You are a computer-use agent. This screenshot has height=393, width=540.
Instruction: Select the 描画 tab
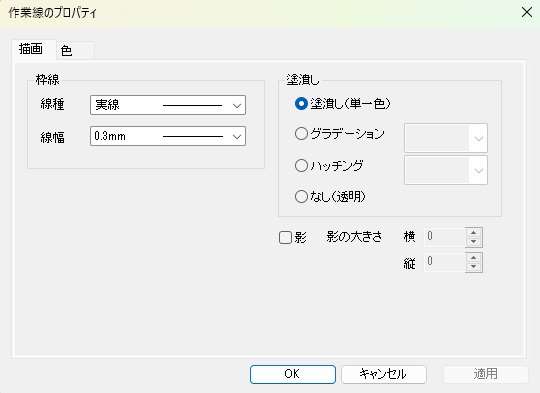click(33, 50)
